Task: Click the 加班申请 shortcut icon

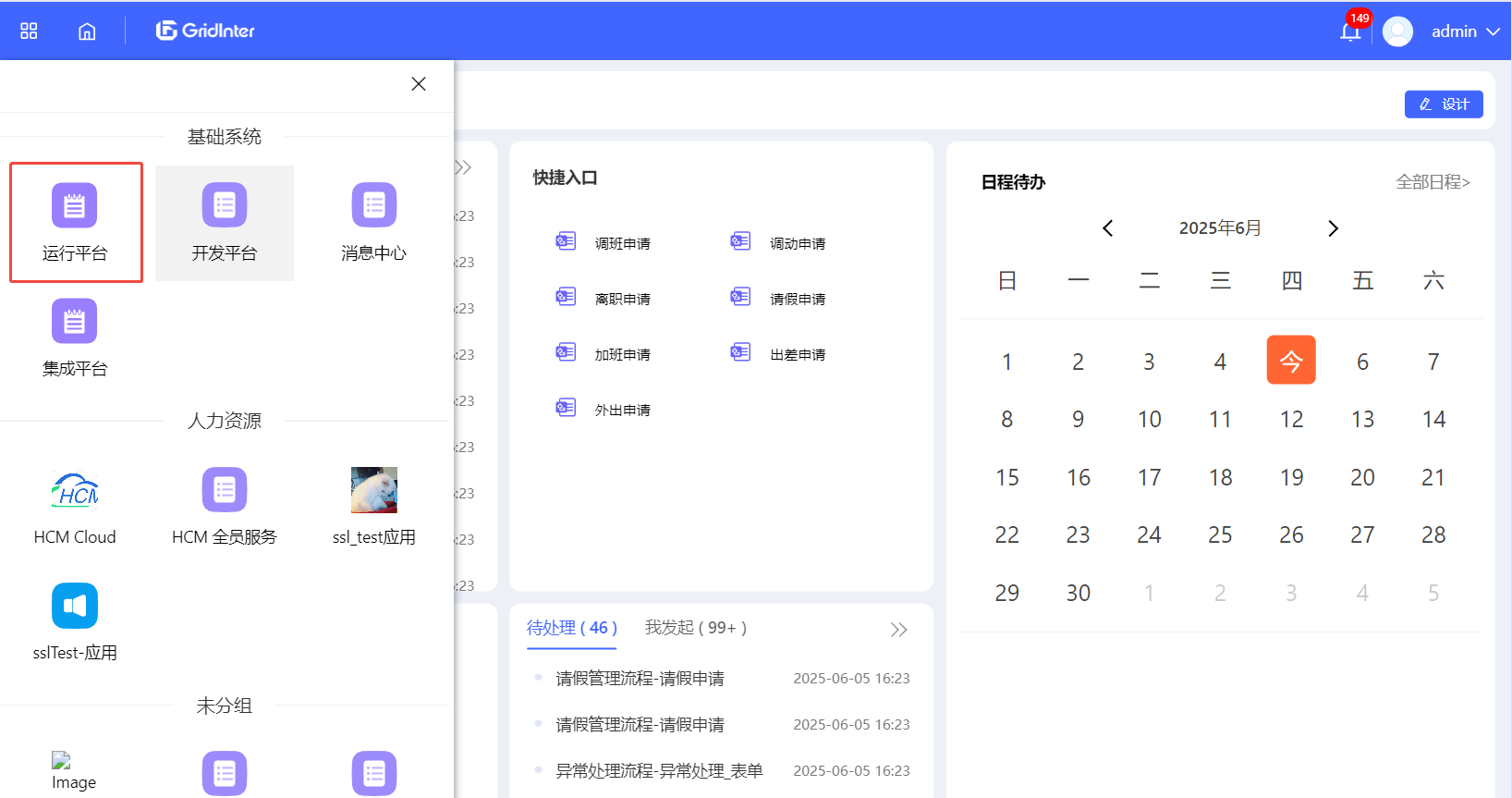Action: click(x=566, y=352)
